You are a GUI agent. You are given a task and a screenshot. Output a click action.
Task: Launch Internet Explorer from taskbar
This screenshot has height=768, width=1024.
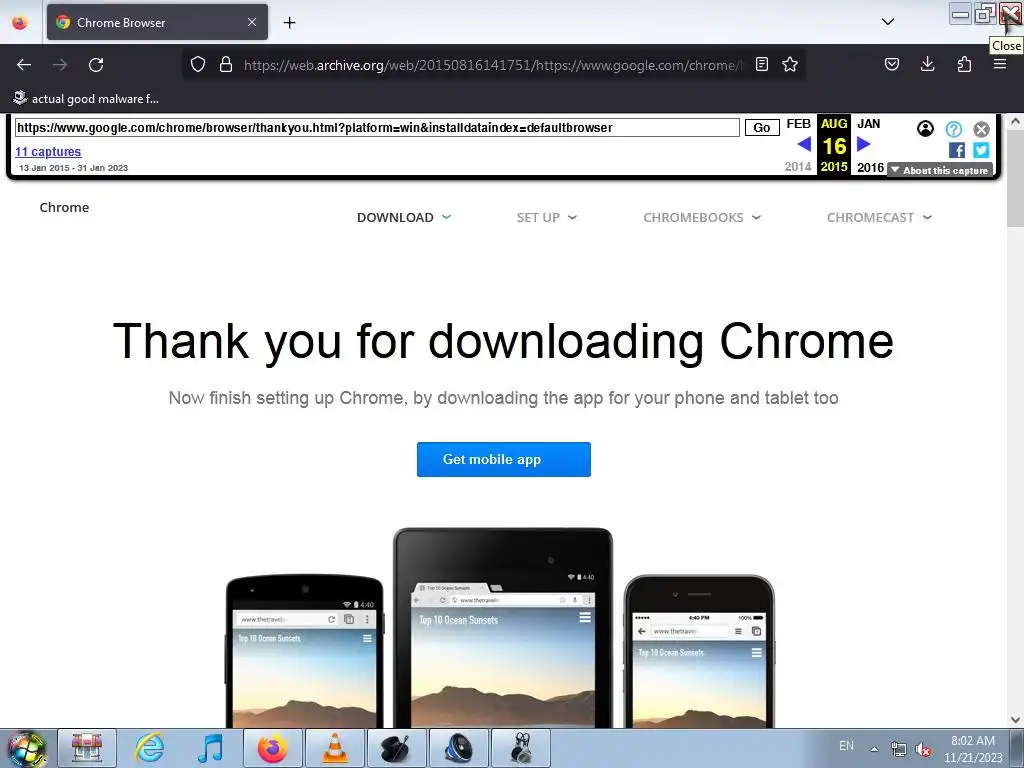[x=149, y=748]
